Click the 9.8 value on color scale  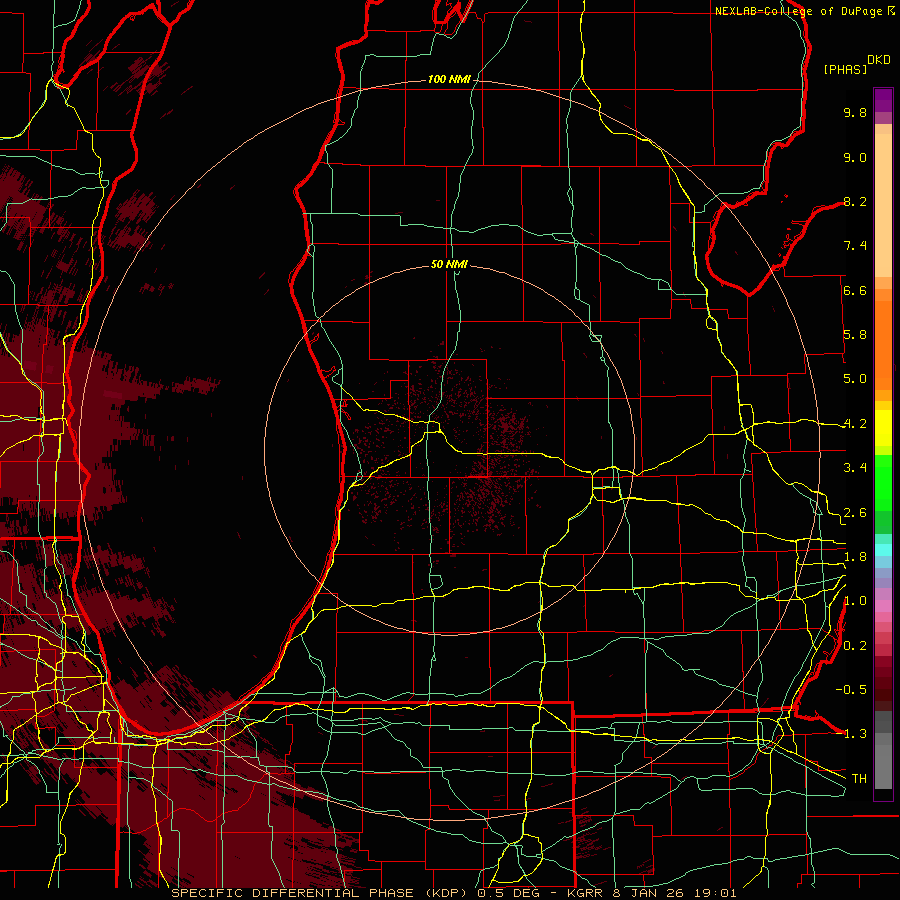pyautogui.click(x=855, y=112)
